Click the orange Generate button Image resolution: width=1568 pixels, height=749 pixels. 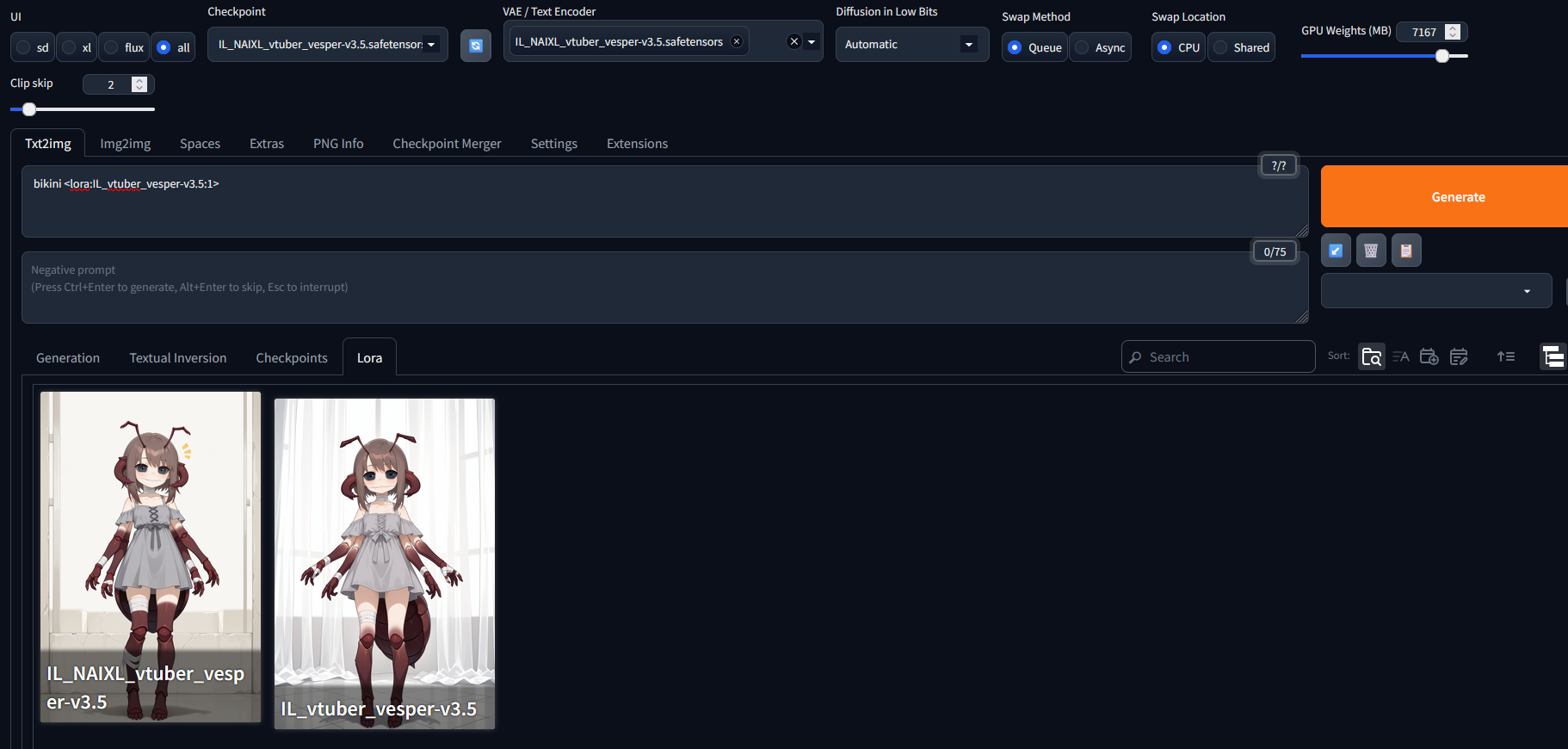(1444, 196)
